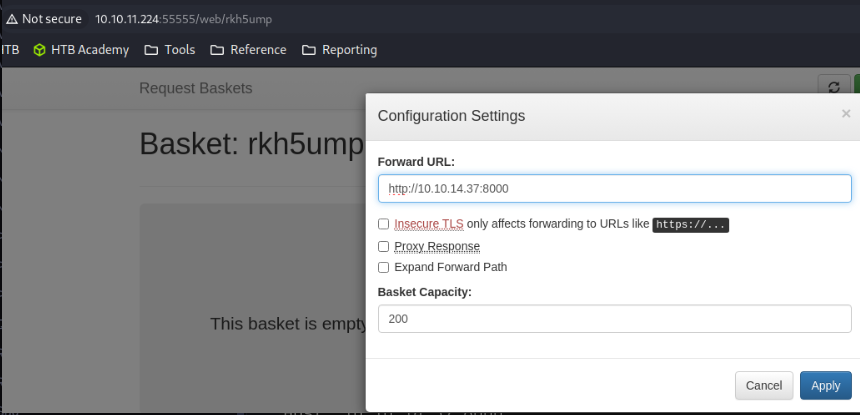Click the Apply button

(825, 385)
